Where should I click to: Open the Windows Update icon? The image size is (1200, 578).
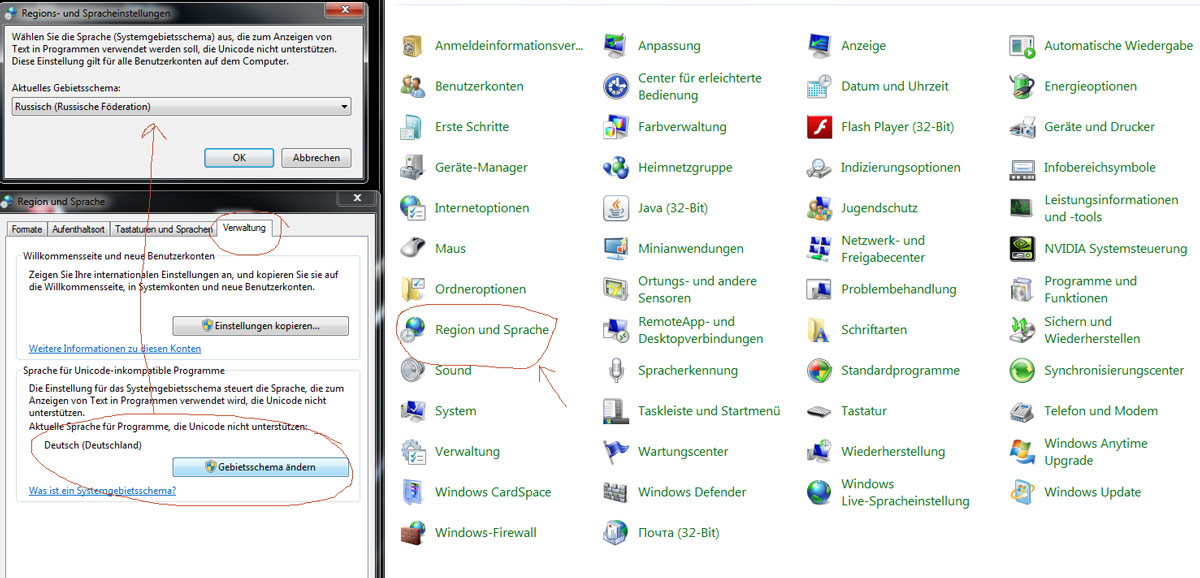click(1022, 492)
